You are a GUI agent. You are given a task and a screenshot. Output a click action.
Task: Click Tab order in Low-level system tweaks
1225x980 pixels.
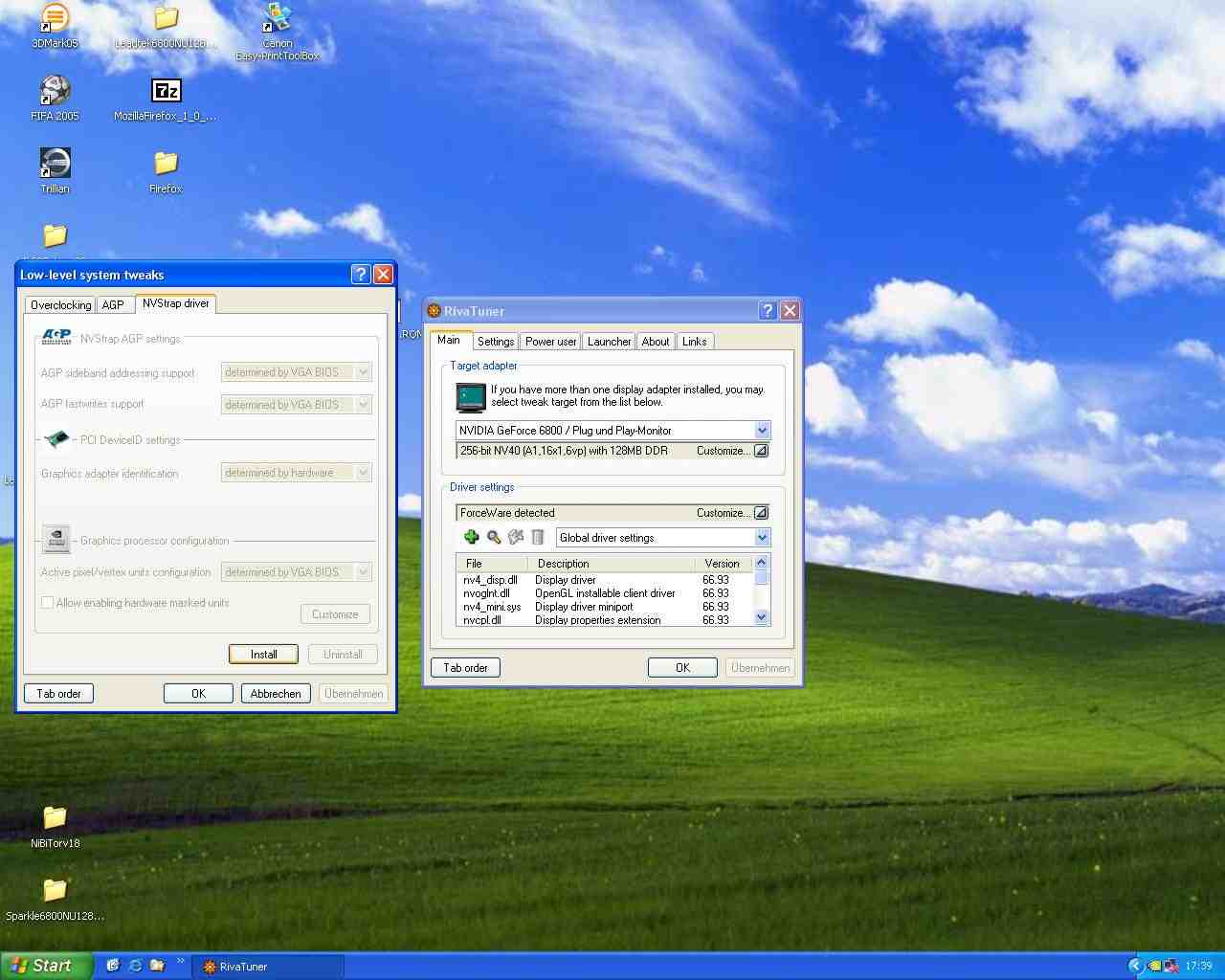tap(58, 694)
